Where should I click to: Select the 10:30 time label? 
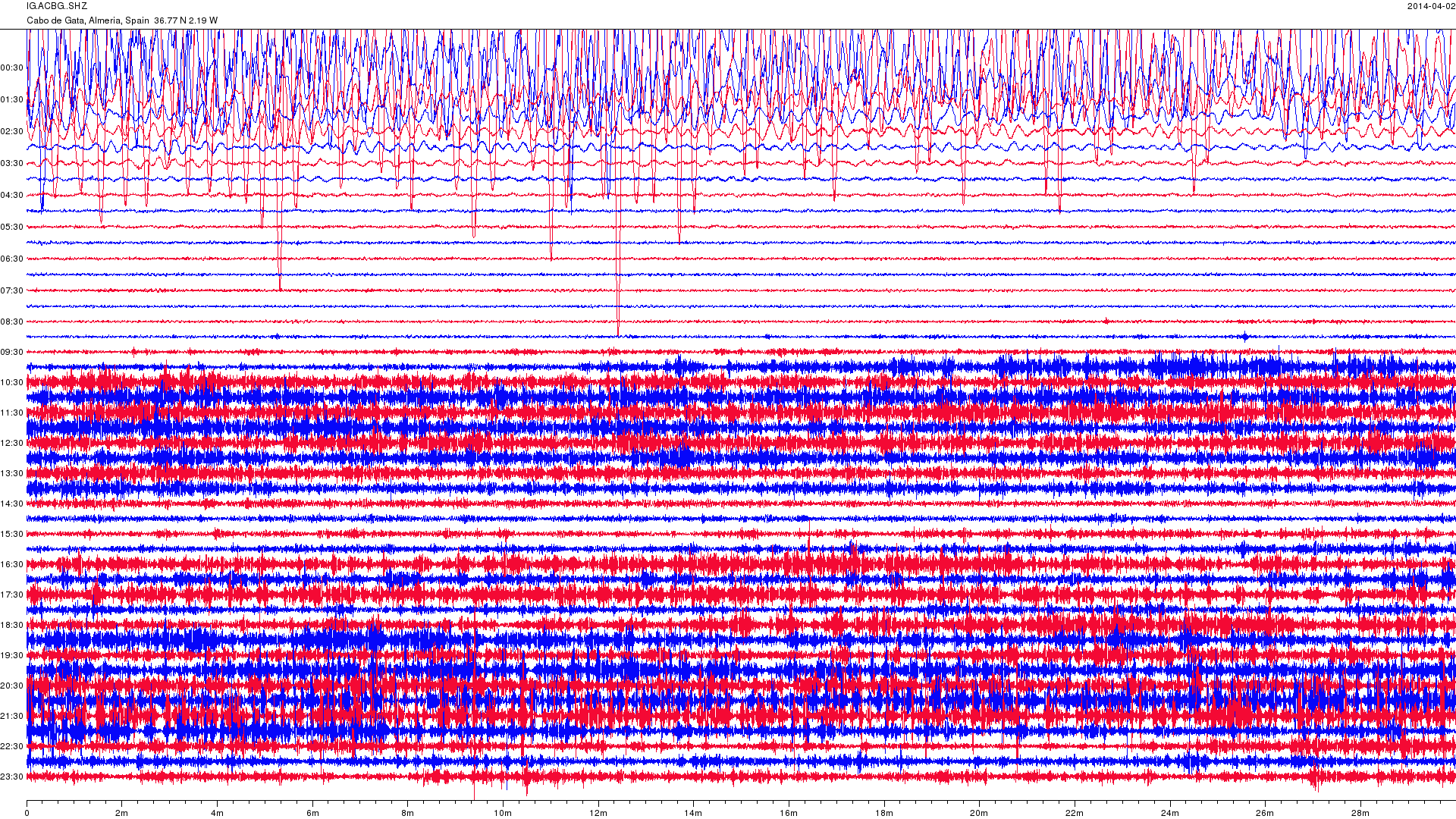(x=12, y=383)
